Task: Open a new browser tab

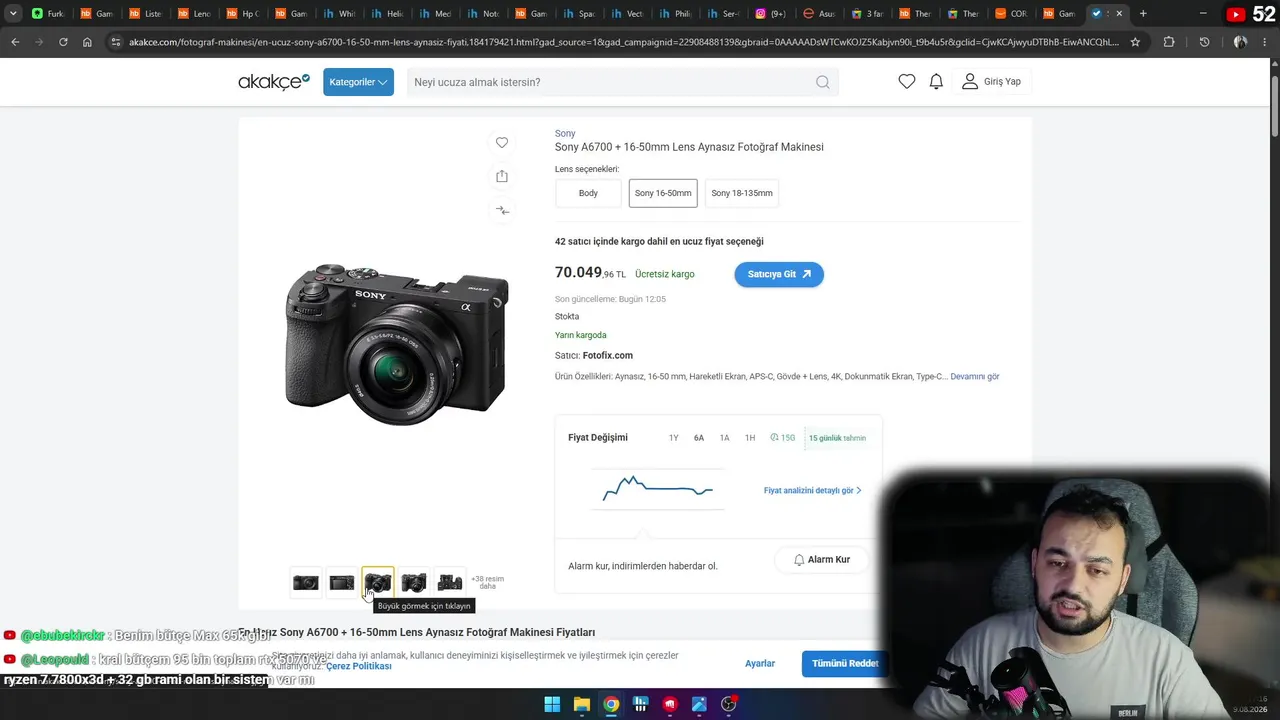Action: pyautogui.click(x=1143, y=14)
